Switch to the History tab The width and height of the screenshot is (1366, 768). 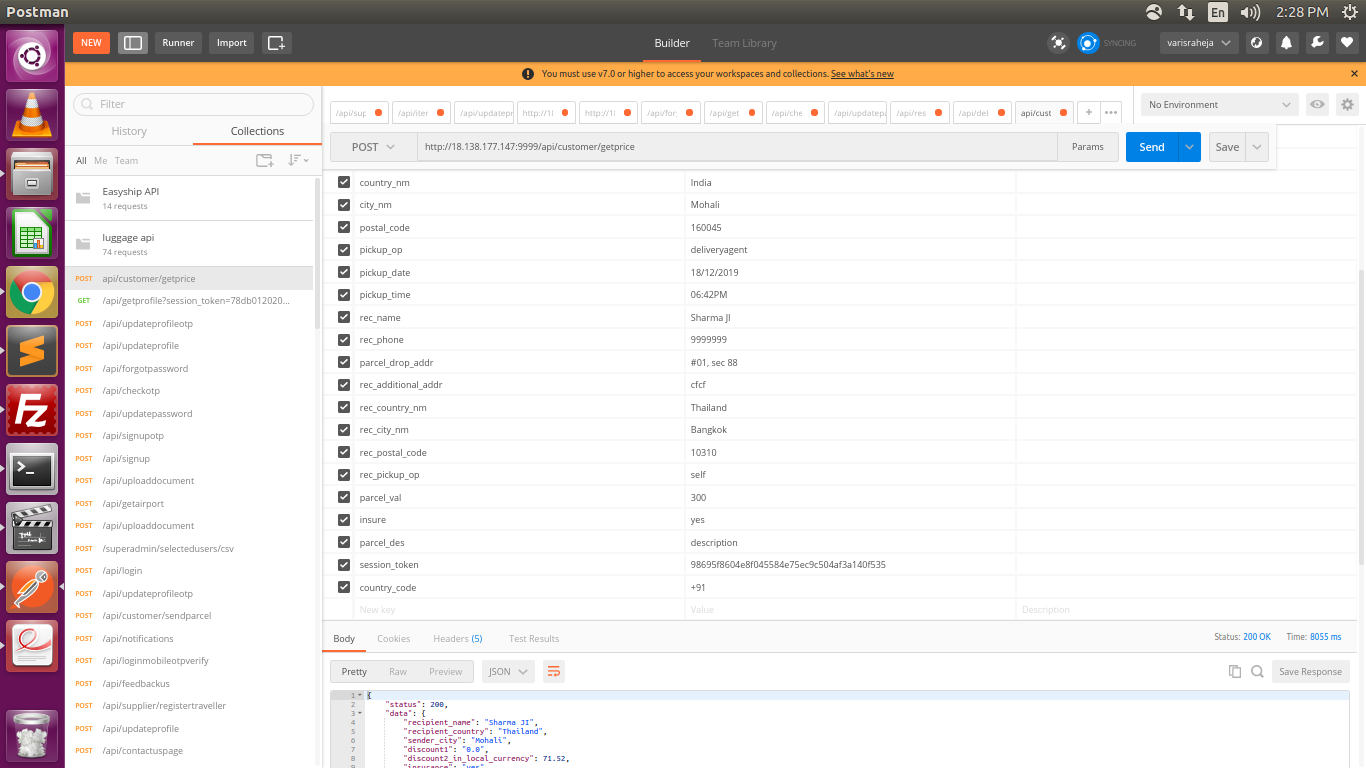click(129, 131)
